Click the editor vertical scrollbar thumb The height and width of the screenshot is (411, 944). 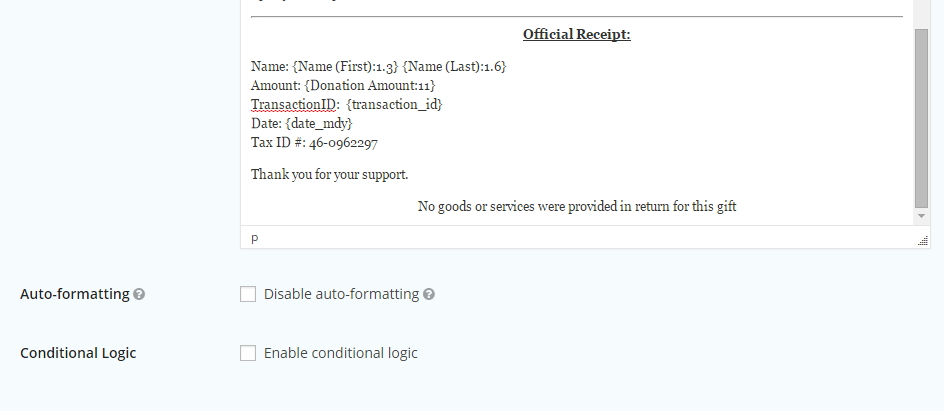click(921, 115)
